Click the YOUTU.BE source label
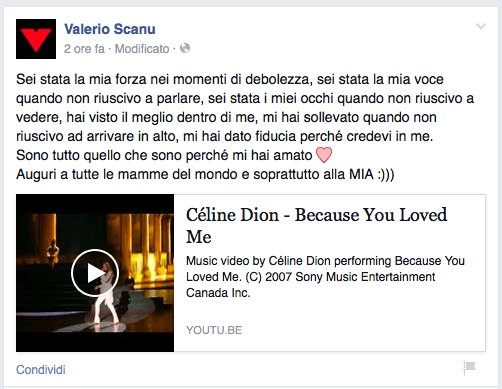The image size is (502, 389). click(x=214, y=330)
